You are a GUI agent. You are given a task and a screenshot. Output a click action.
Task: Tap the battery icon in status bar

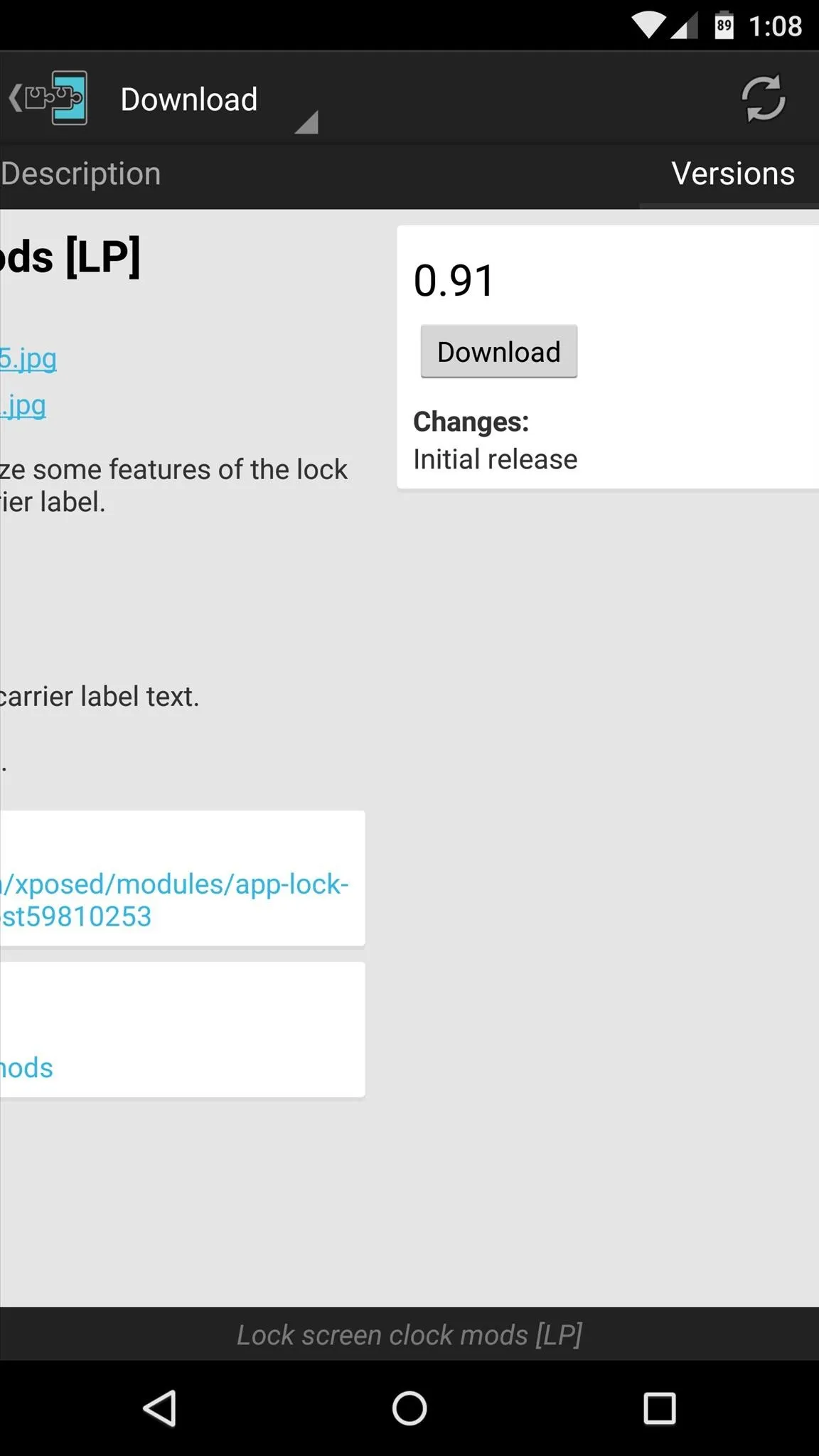pyautogui.click(x=724, y=26)
